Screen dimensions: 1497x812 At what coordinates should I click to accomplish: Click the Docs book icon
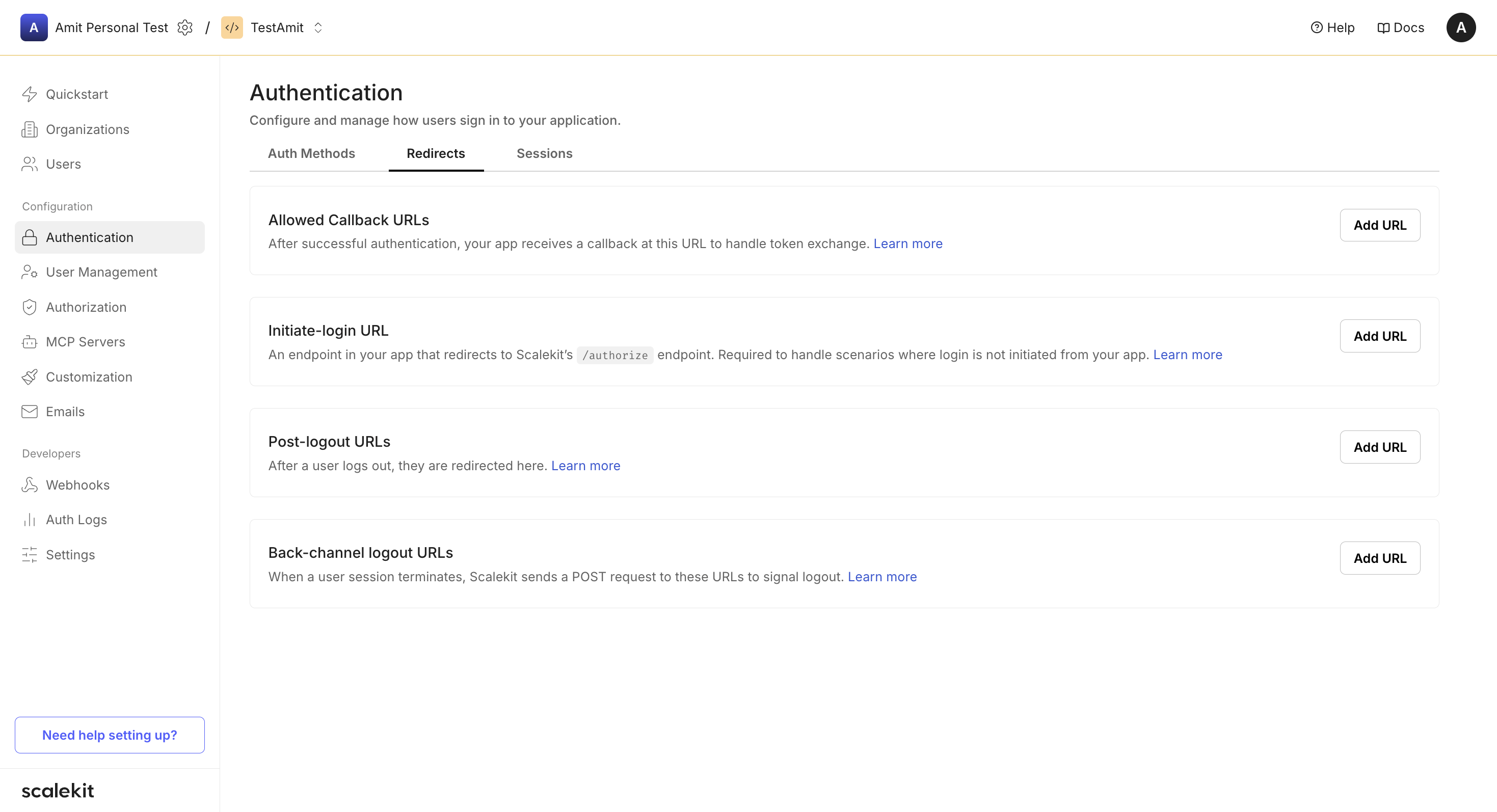tap(1384, 28)
